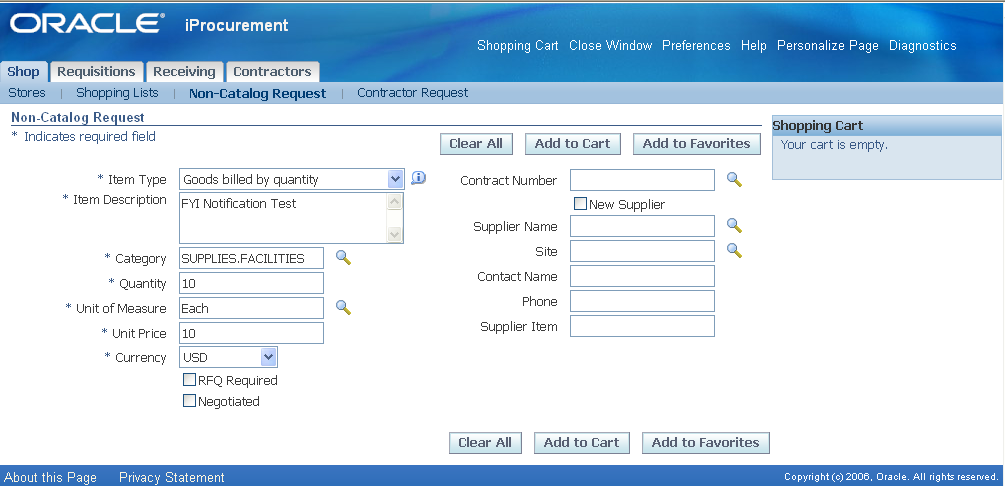Viewport: 1005px width, 486px height.
Task: Open the Requisitions tab
Action: 96,71
